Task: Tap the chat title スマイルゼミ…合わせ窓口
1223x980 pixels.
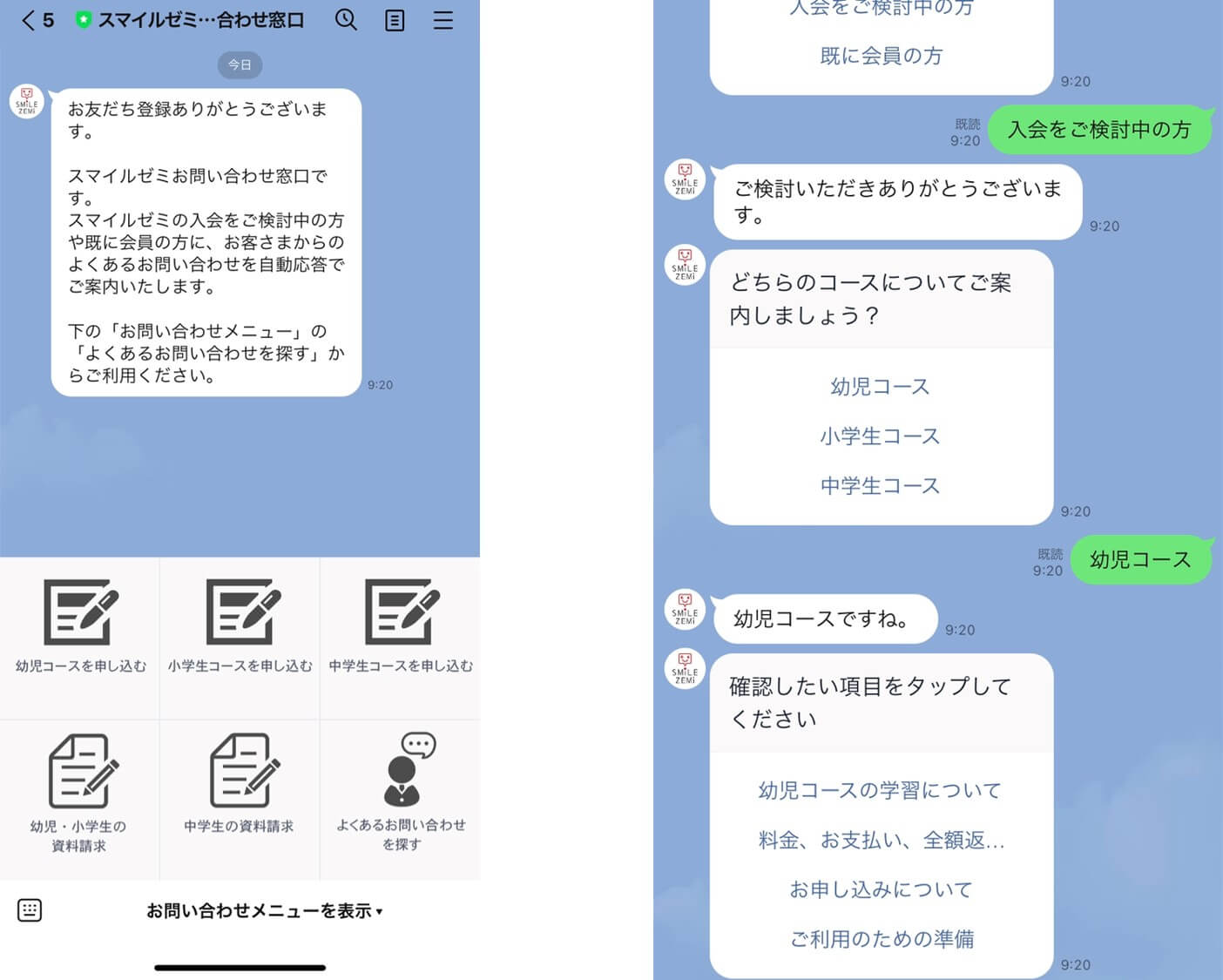Action: point(201,20)
